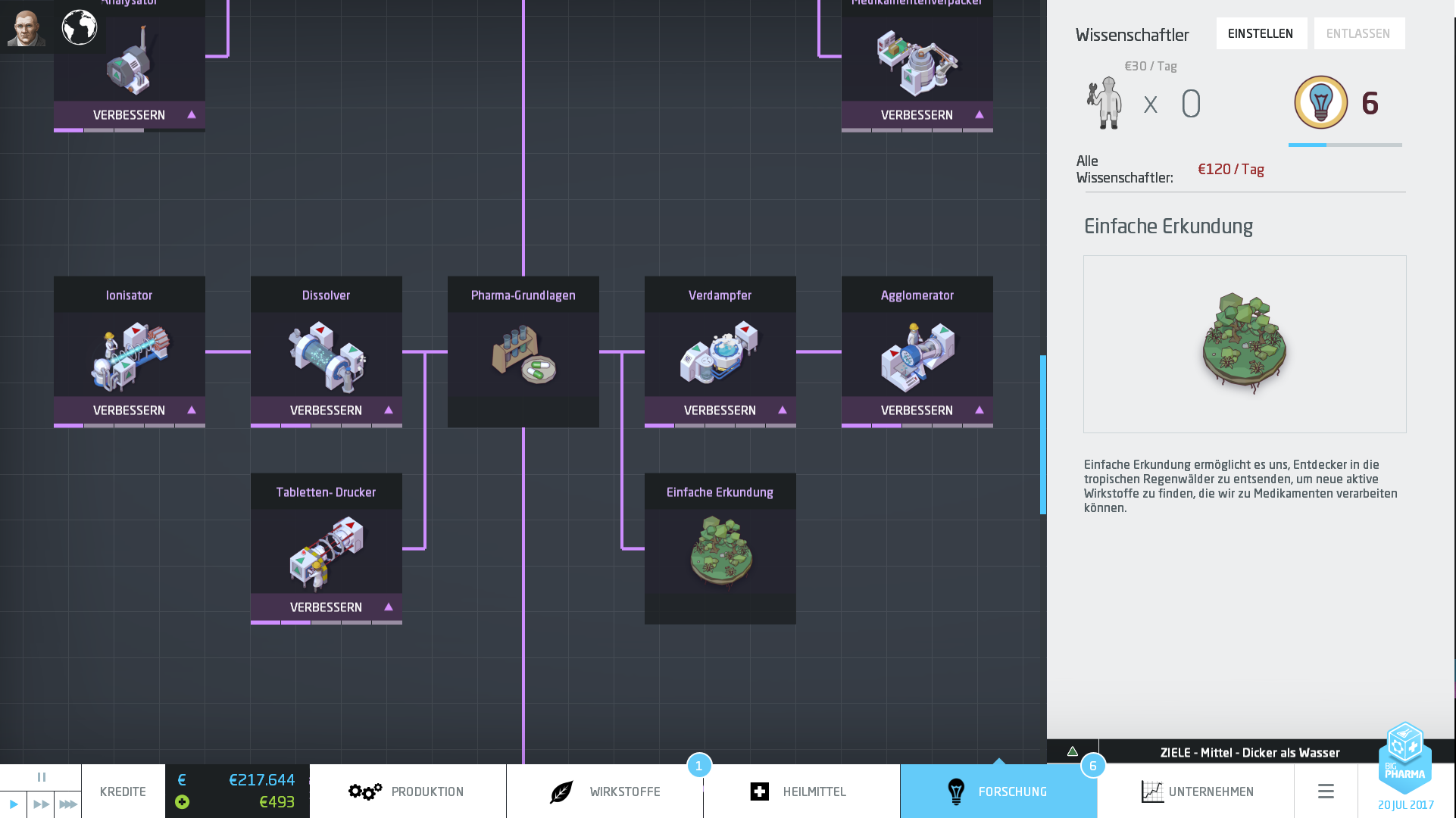Image resolution: width=1456 pixels, height=818 pixels.
Task: Click the Forschung lightbulb icon
Action: tap(956, 791)
